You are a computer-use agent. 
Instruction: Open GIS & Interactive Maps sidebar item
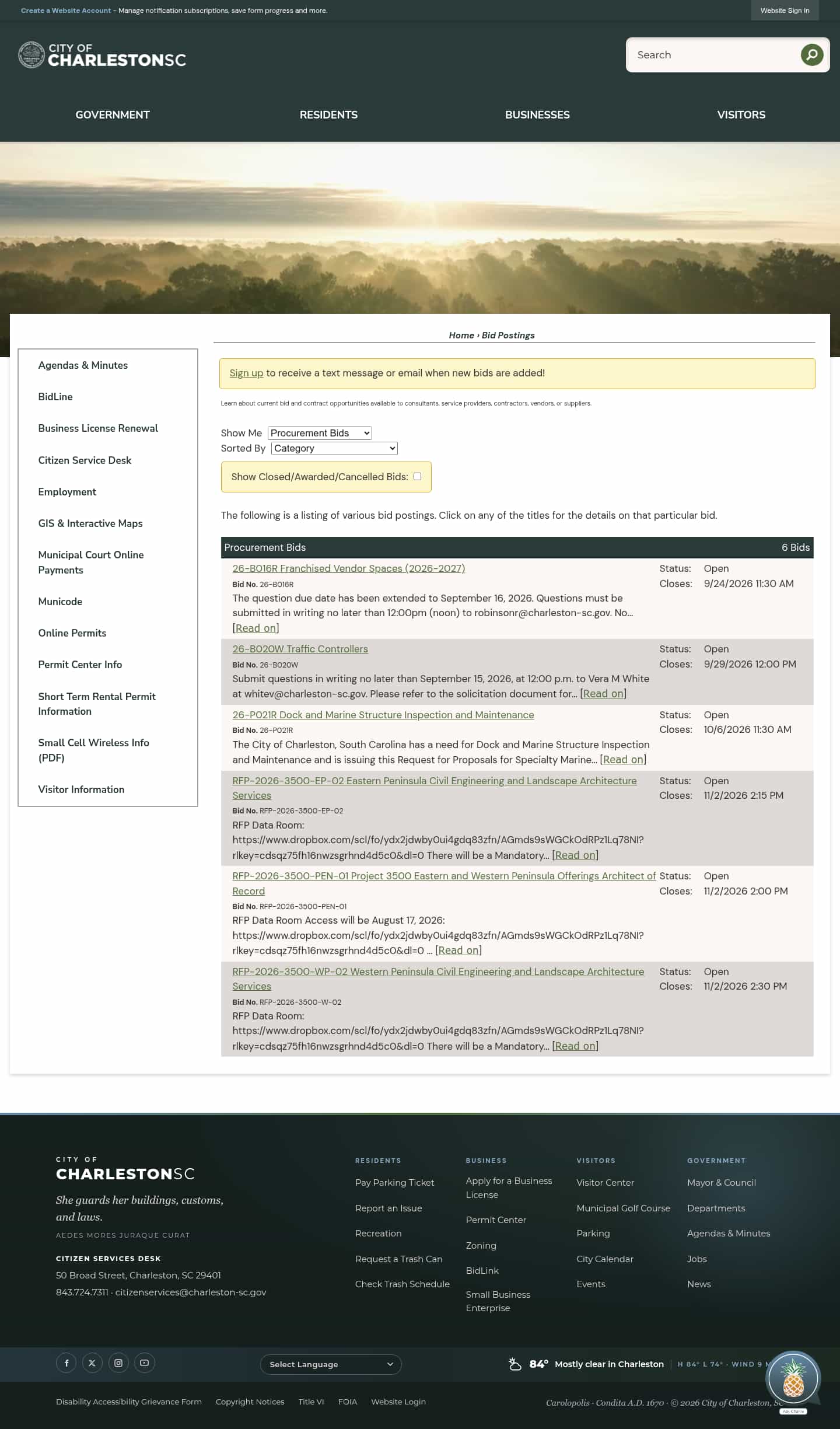[x=90, y=523]
